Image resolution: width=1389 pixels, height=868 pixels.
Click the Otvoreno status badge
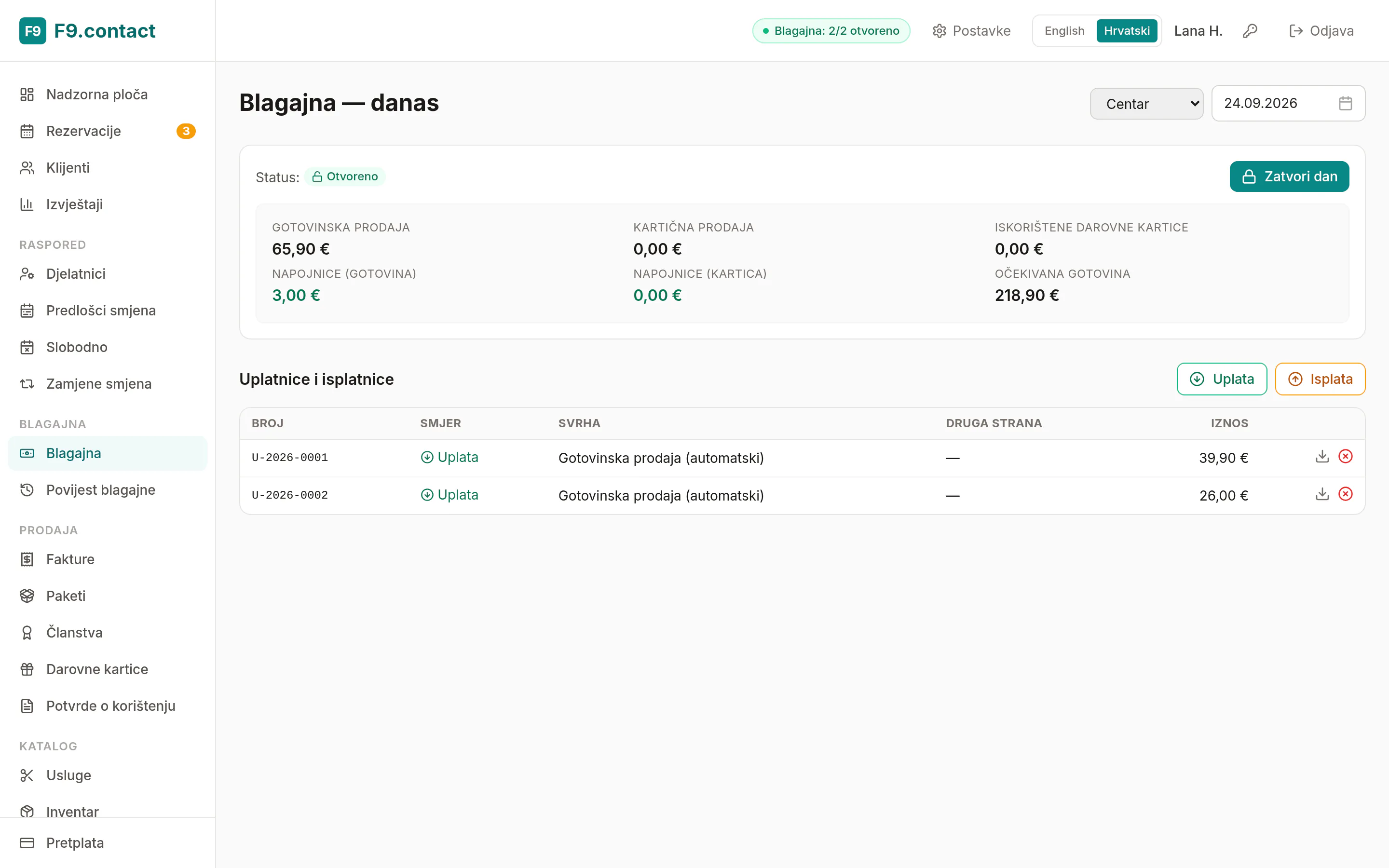pos(345,177)
